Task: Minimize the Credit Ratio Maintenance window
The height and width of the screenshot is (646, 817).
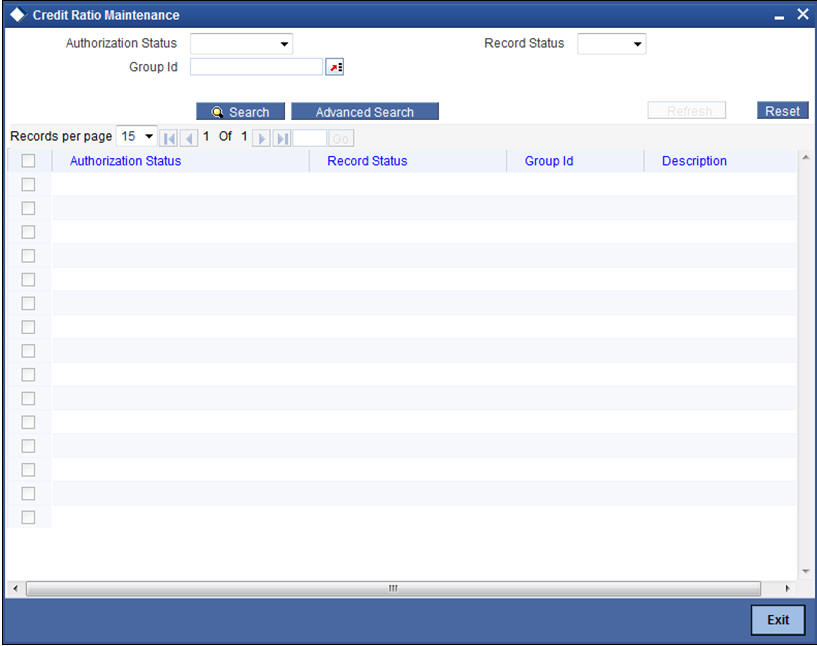Action: (779, 17)
